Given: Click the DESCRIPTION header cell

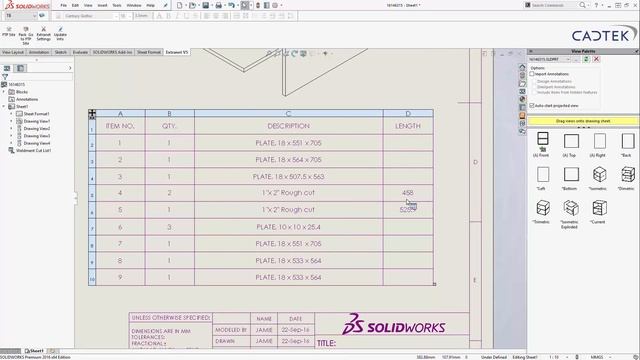Looking at the screenshot, I should tap(289, 126).
